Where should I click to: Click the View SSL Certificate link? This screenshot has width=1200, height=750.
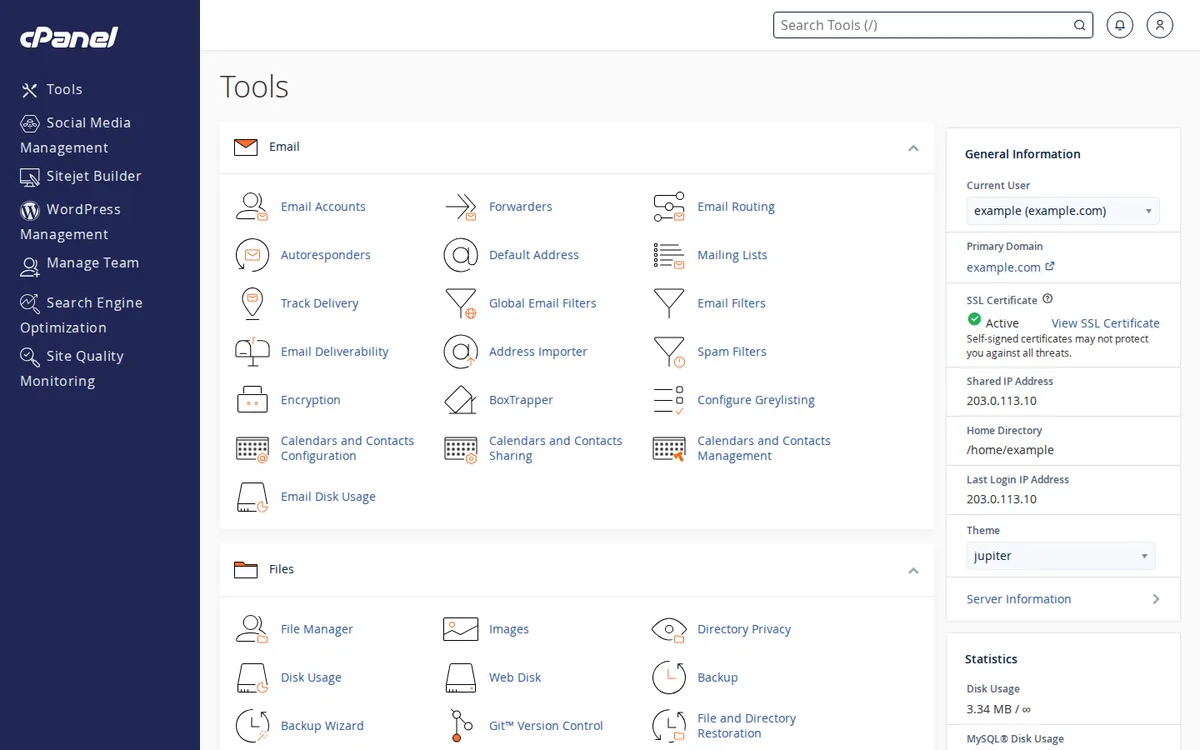(x=1105, y=323)
